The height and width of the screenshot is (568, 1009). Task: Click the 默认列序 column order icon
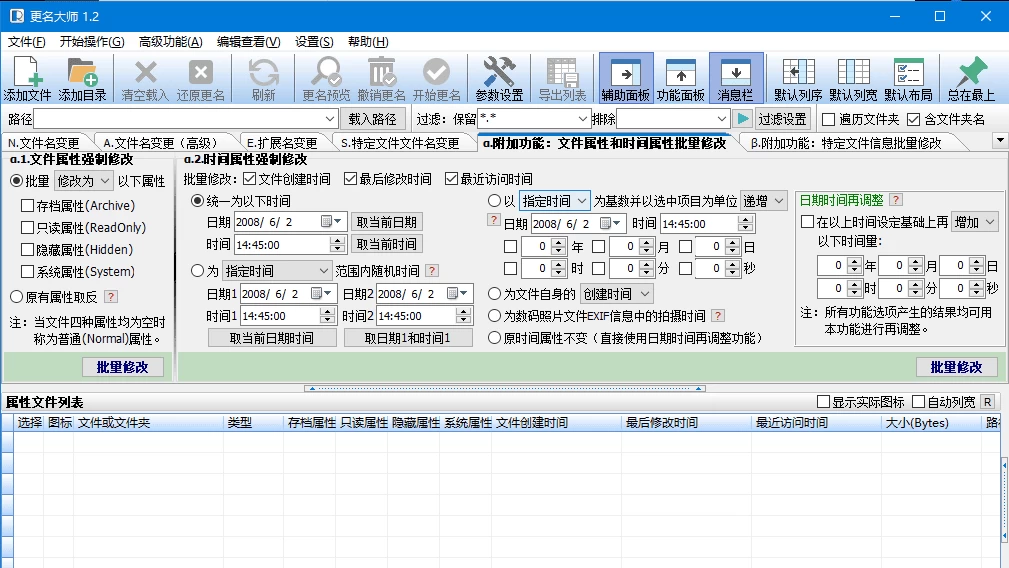pyautogui.click(x=798, y=72)
